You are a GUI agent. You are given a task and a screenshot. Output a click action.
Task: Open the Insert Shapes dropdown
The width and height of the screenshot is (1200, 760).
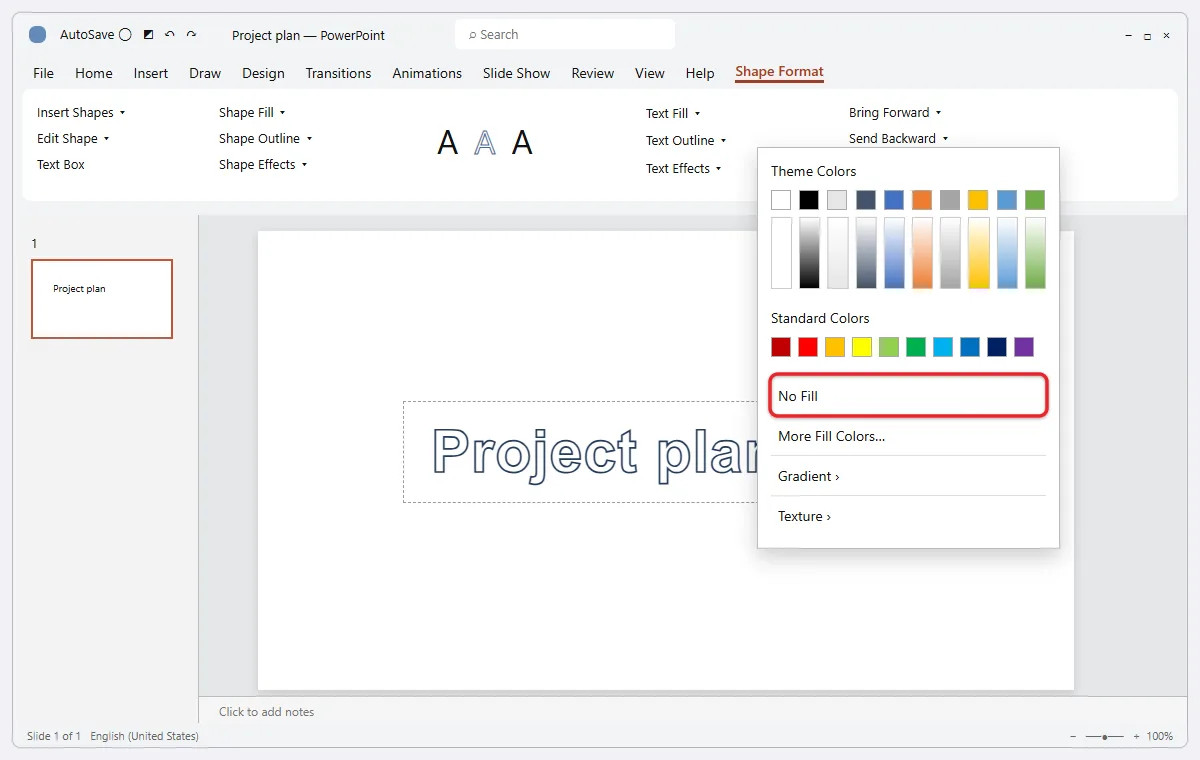tap(81, 112)
